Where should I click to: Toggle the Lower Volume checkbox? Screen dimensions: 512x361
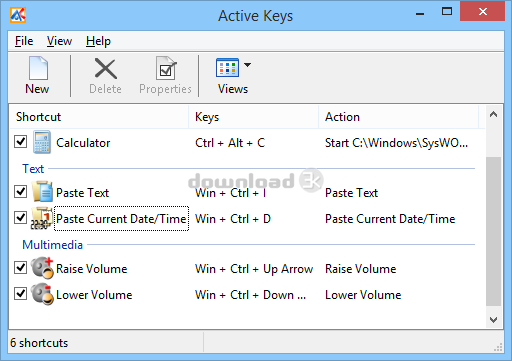point(21,293)
